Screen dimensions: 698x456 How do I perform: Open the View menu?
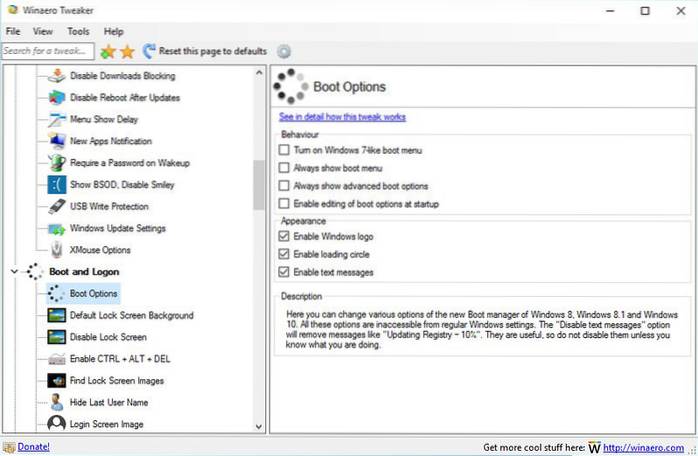coord(42,32)
